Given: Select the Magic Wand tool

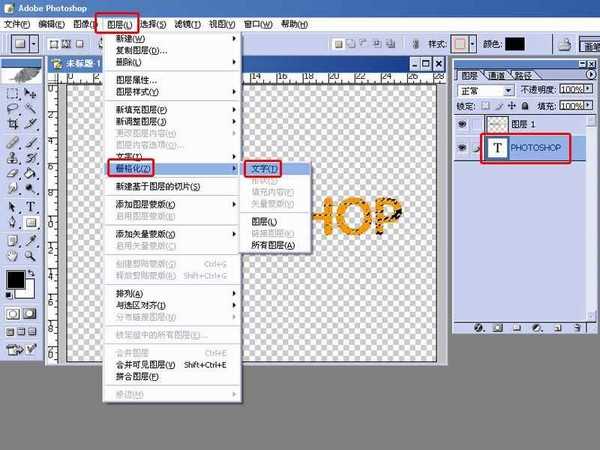Looking at the screenshot, I should (x=30, y=108).
